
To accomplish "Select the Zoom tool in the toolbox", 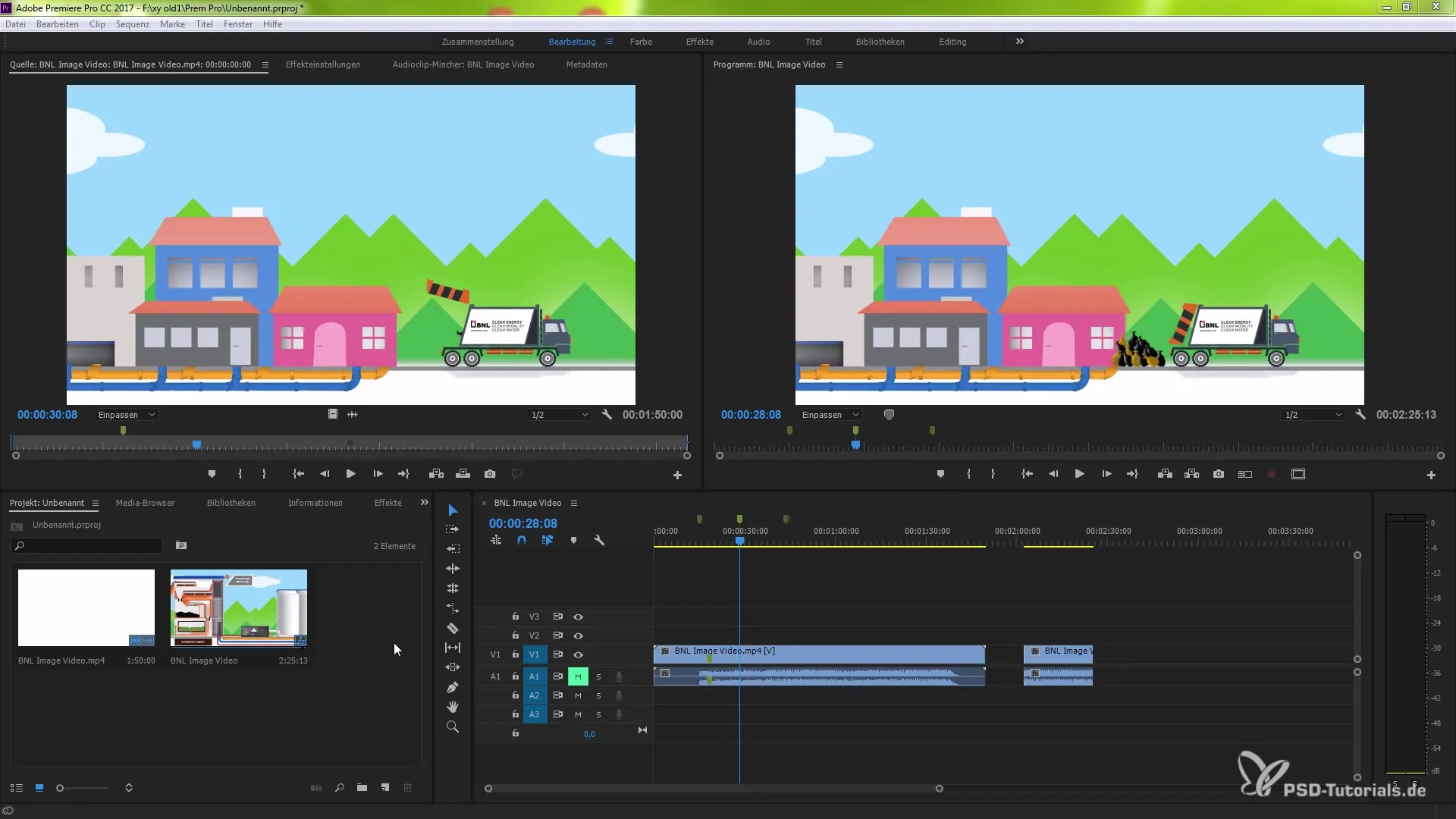I will pos(453,726).
